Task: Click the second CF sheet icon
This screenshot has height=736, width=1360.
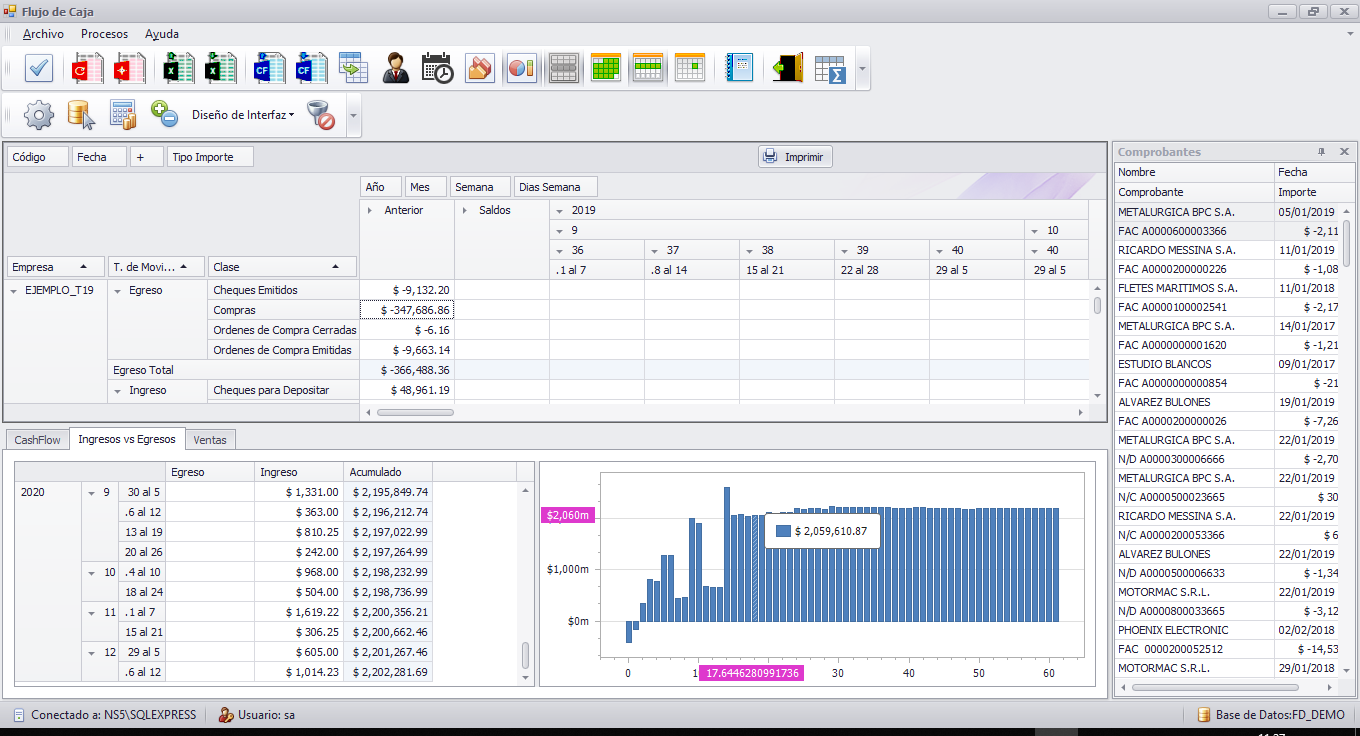Action: click(x=310, y=68)
